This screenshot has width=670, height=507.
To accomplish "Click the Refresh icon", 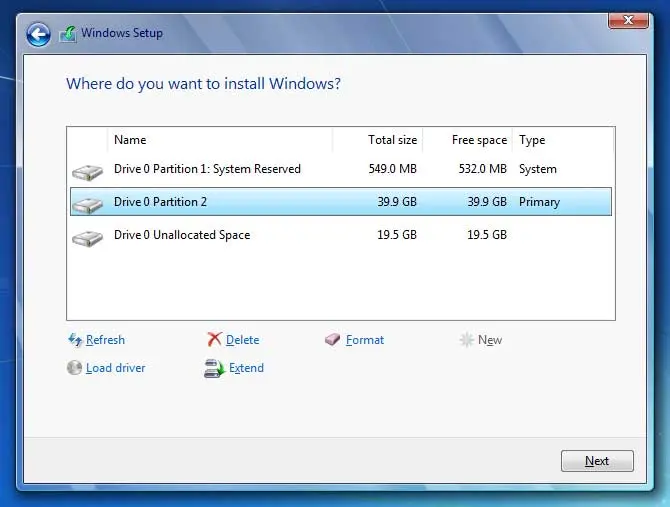I will click(x=75, y=340).
